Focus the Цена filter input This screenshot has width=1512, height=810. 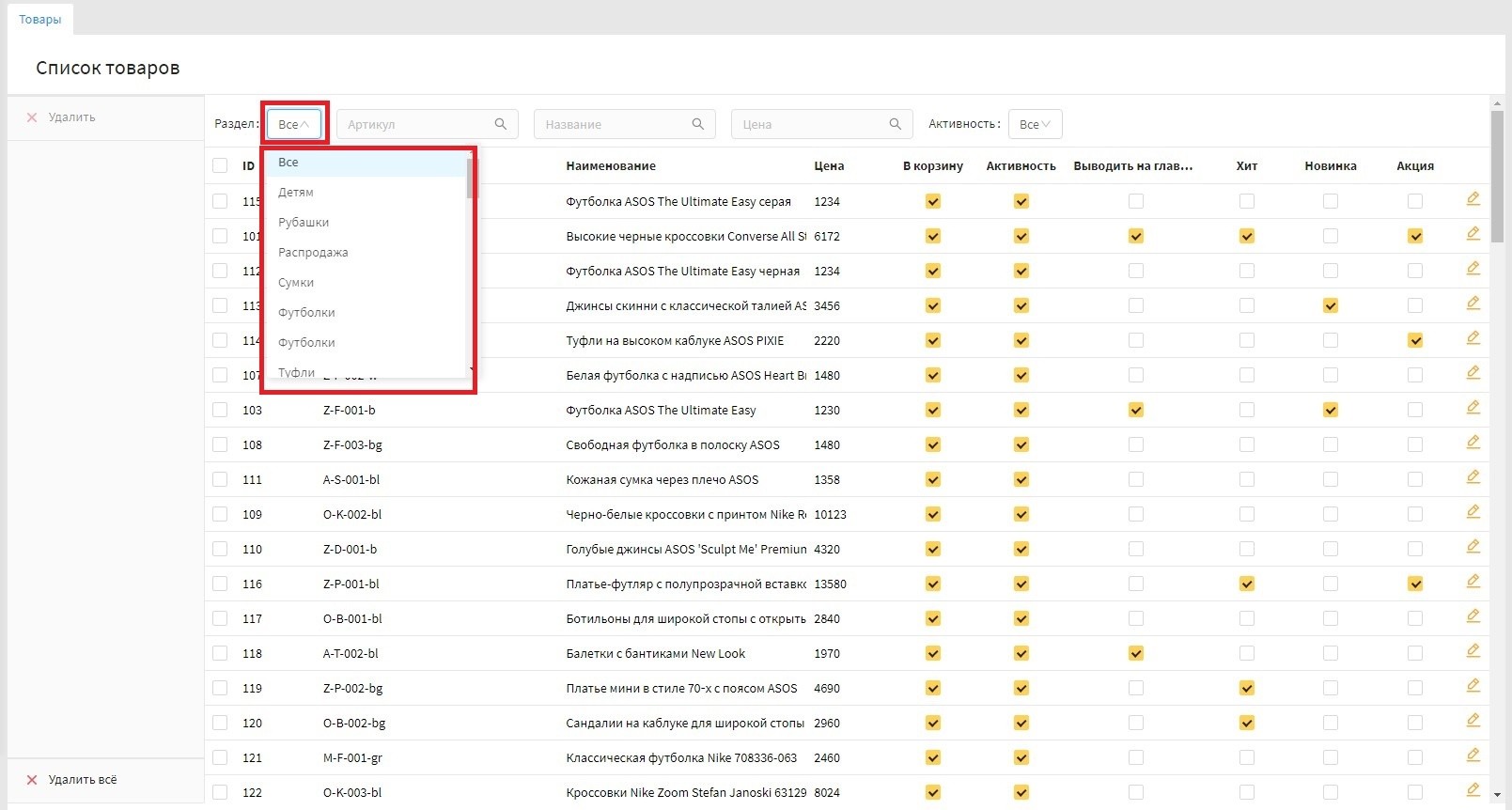808,124
